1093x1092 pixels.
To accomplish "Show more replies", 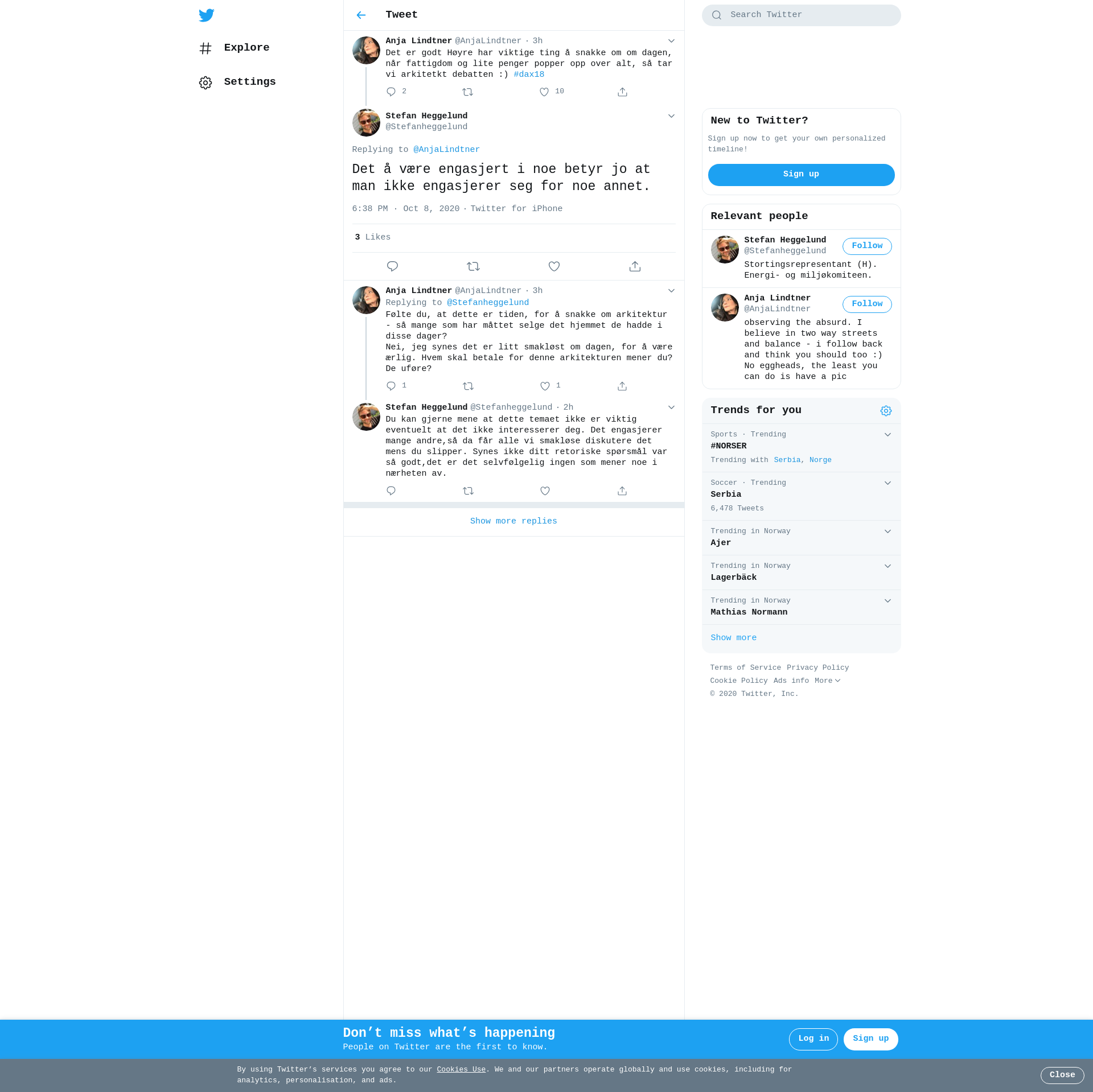I will pos(513,521).
